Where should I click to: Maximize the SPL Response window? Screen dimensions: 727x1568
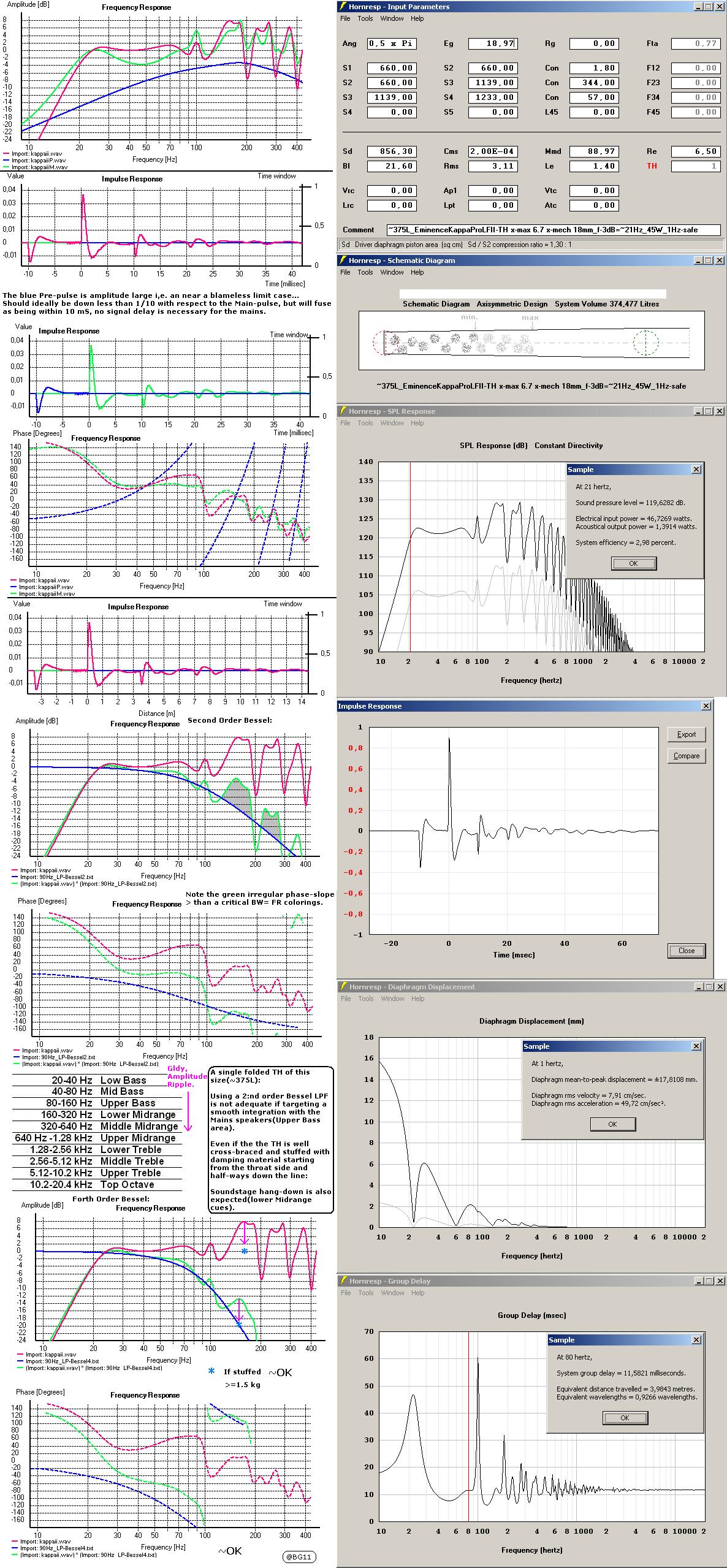(x=709, y=411)
